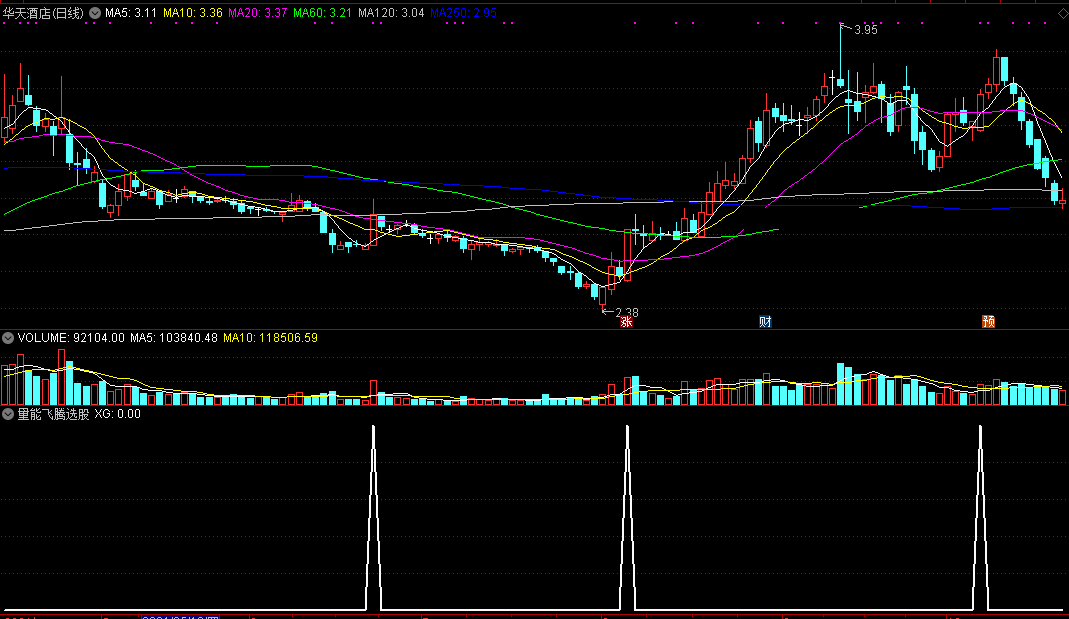Click the 3.95 high price annotation
The image size is (1069, 619).
tap(865, 29)
